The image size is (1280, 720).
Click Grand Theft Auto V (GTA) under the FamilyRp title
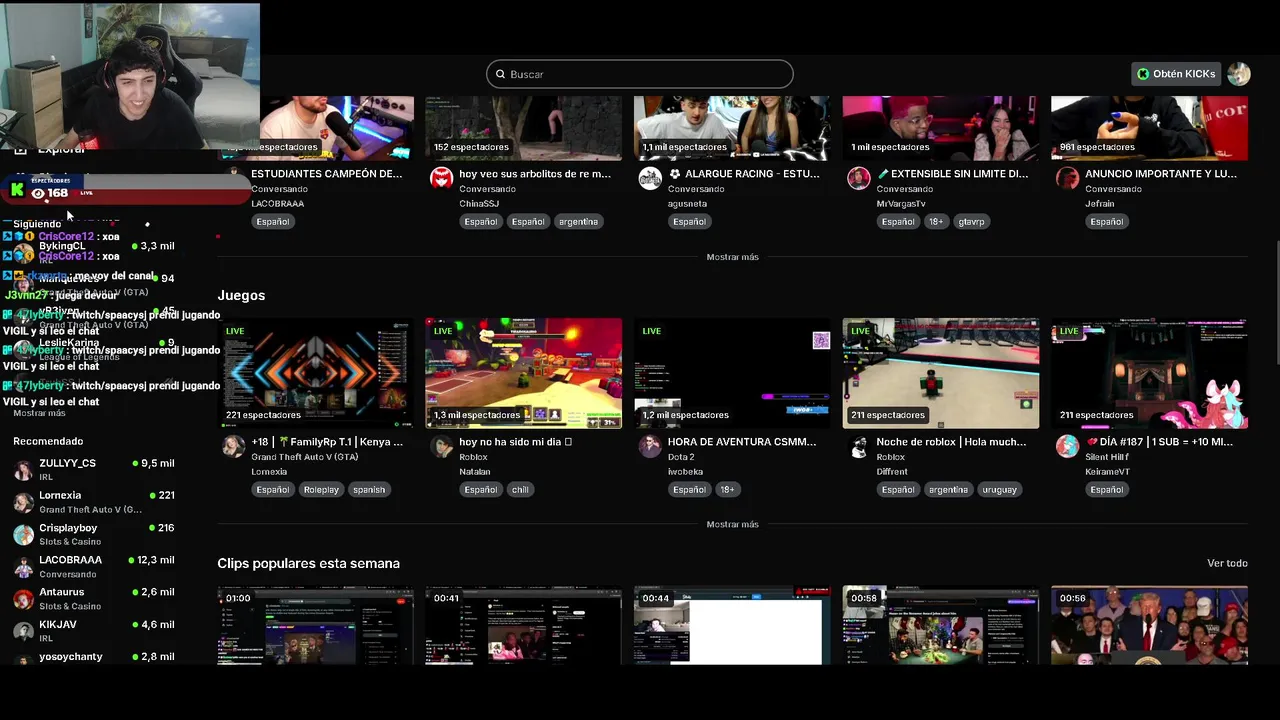tap(304, 457)
